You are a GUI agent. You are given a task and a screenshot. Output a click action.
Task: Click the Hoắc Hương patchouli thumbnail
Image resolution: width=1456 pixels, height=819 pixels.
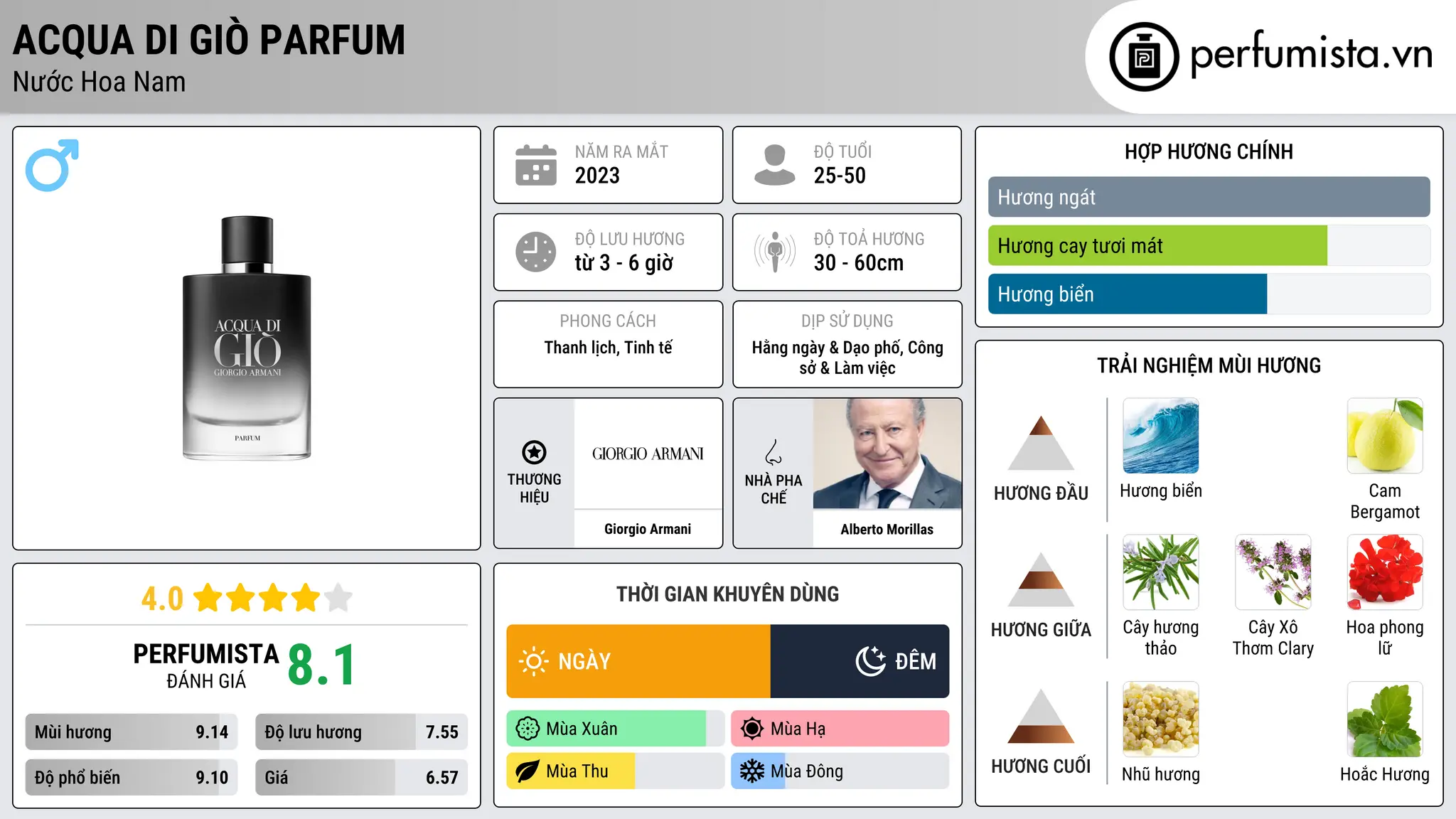[1385, 719]
